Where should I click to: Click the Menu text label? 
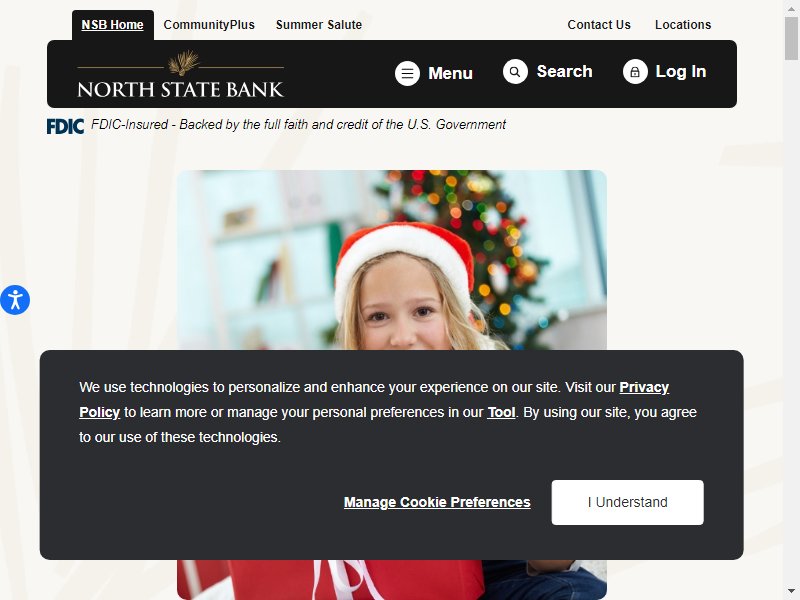pos(451,73)
